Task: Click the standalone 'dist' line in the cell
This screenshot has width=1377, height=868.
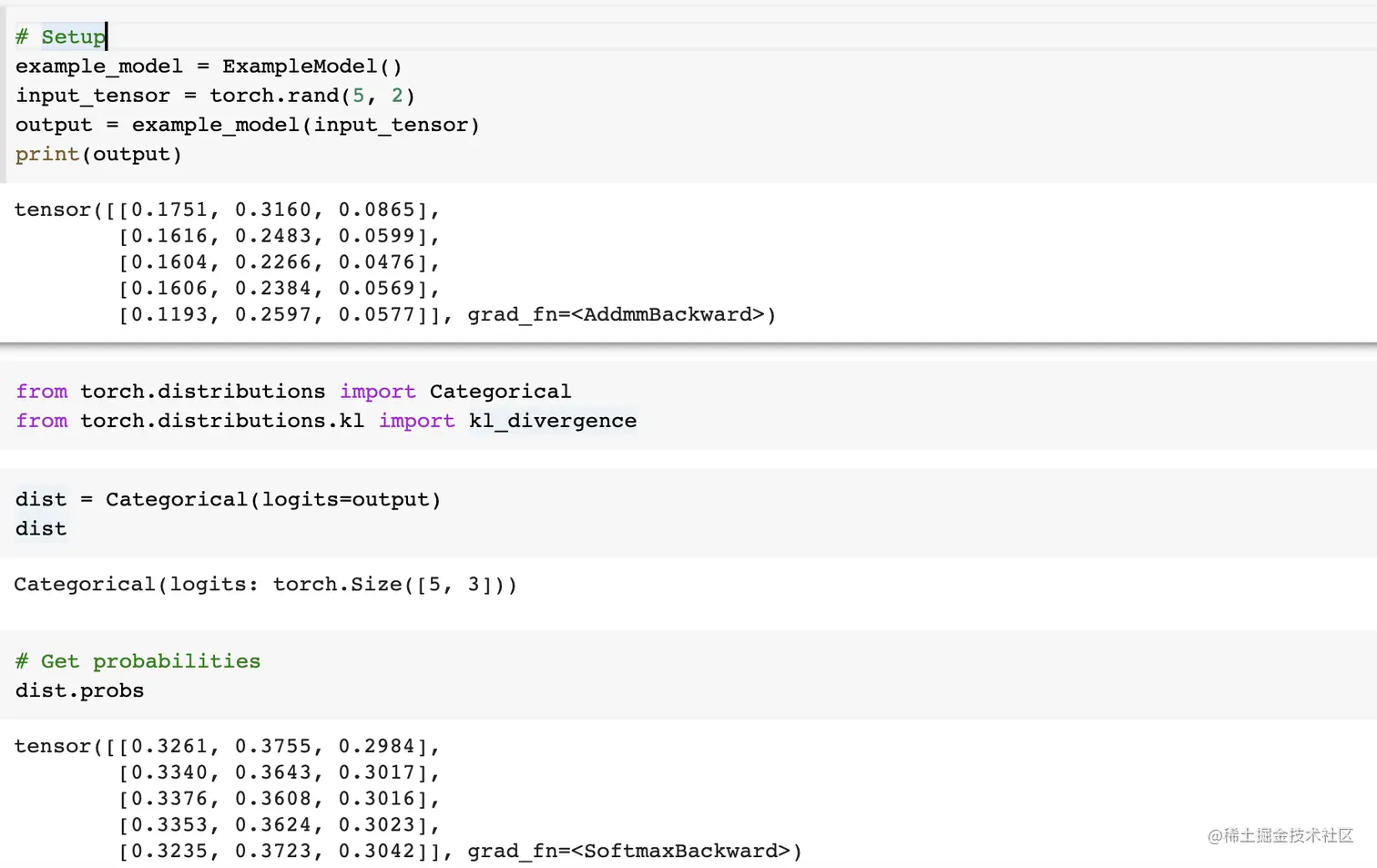Action: tap(41, 528)
